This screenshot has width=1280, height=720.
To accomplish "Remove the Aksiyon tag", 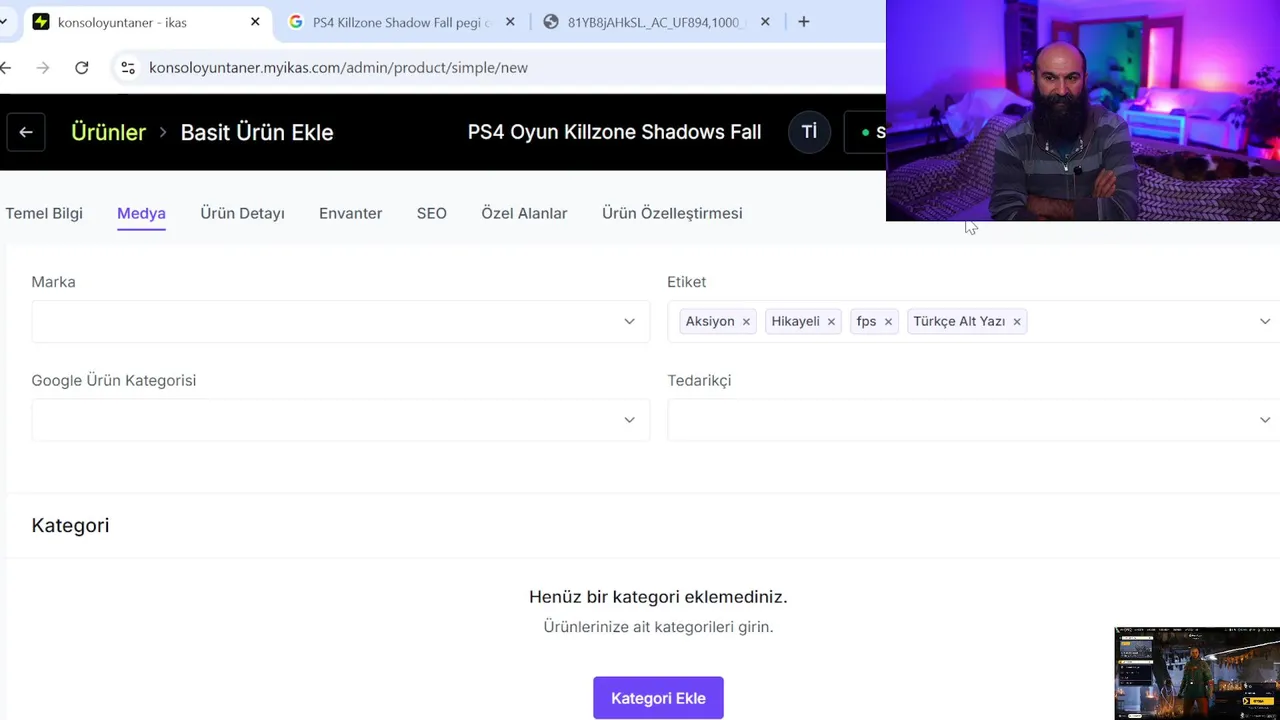I will (746, 322).
